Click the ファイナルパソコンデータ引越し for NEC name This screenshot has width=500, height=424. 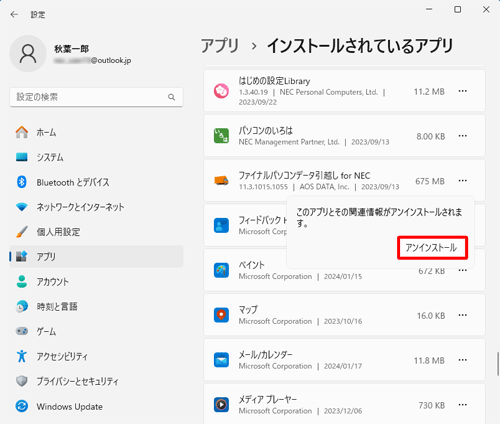(304, 175)
